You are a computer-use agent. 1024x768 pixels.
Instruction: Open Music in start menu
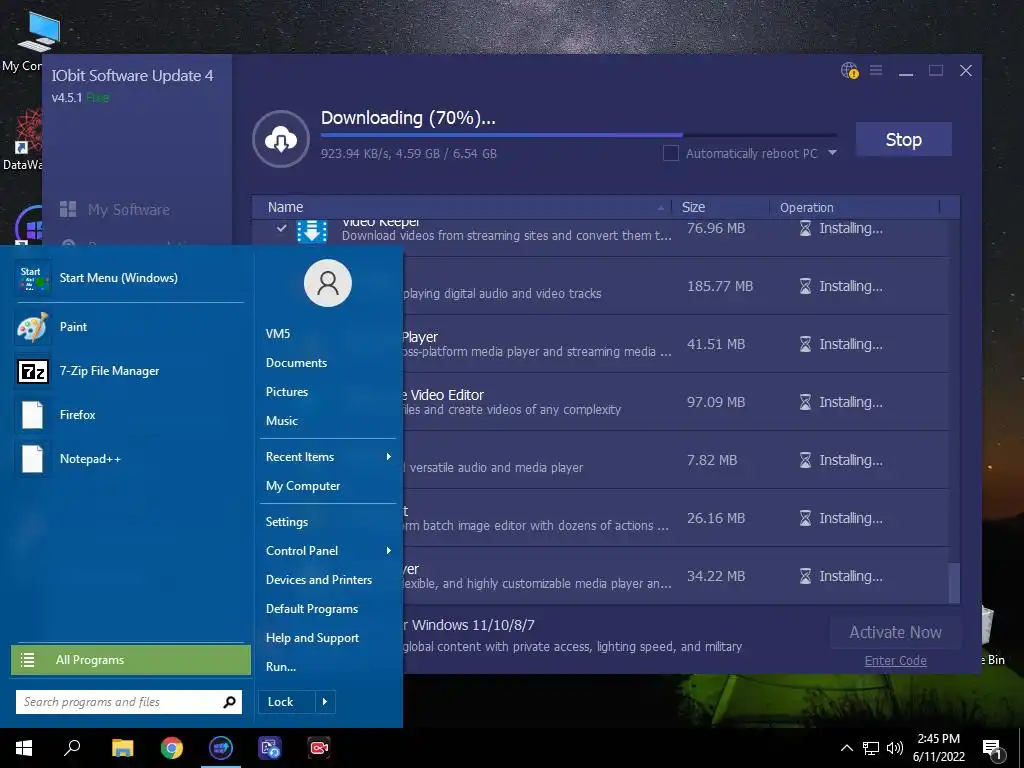tap(281, 421)
